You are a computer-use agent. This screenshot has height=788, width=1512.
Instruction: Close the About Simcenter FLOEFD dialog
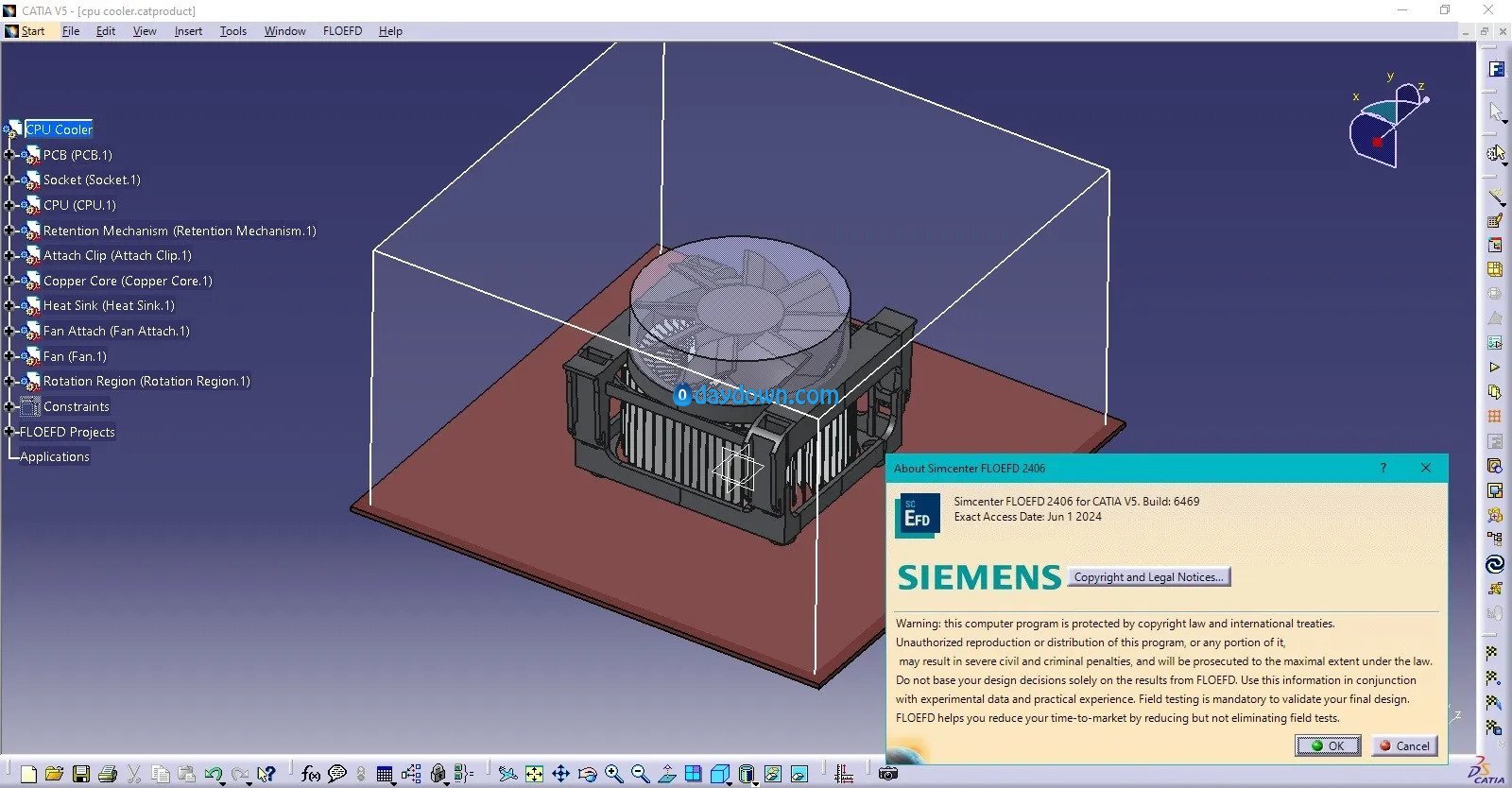[x=1426, y=468]
